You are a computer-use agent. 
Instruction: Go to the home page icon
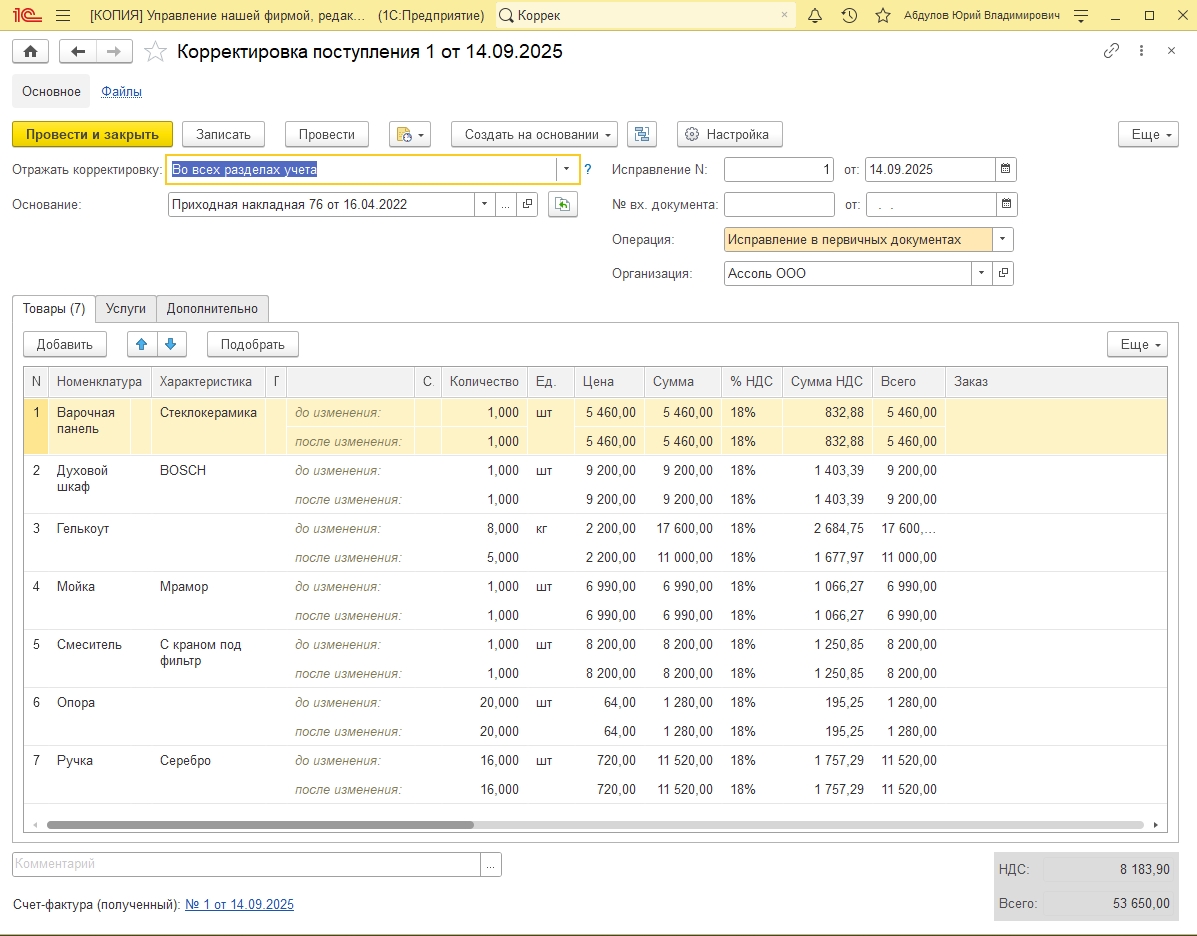click(31, 51)
